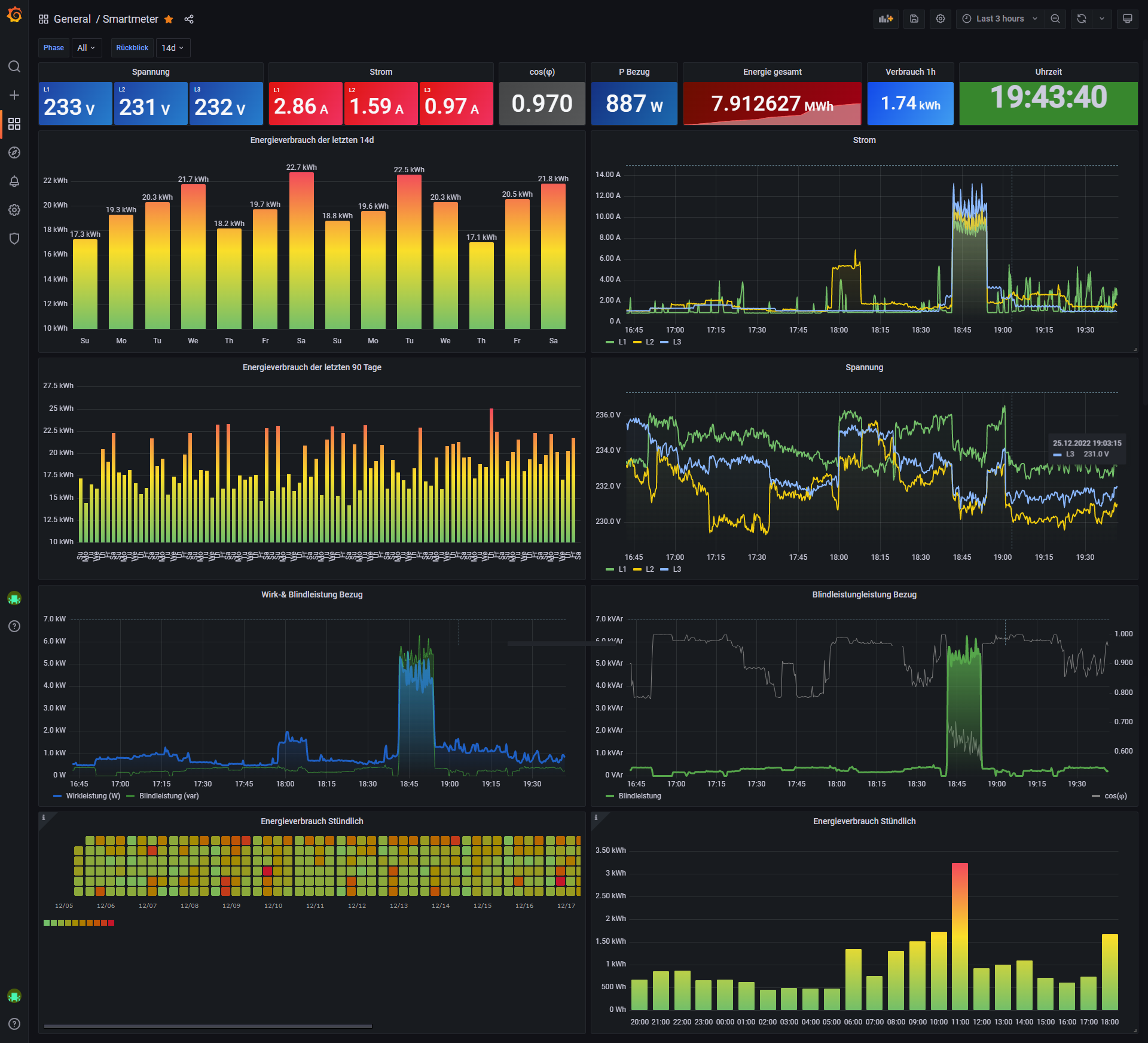Viewport: 1148px width, 1043px height.
Task: Click the heatmap panel horizontal scrollbar
Action: (x=207, y=1026)
